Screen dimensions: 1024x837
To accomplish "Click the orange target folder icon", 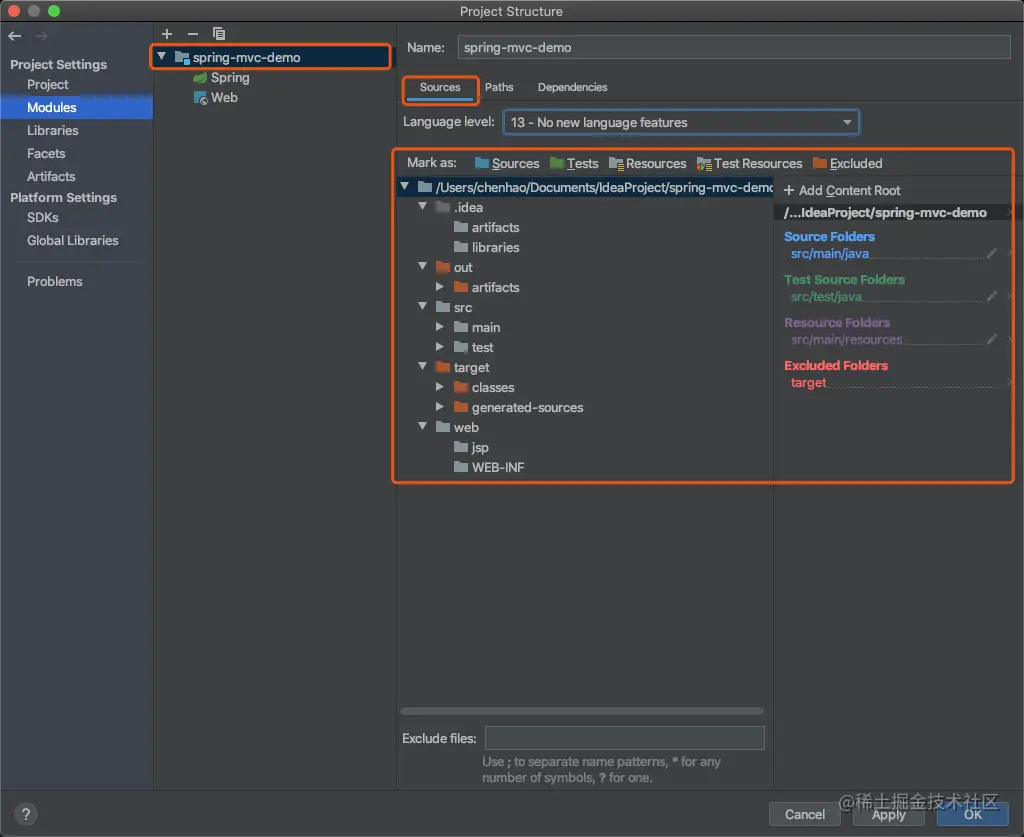I will 443,368.
